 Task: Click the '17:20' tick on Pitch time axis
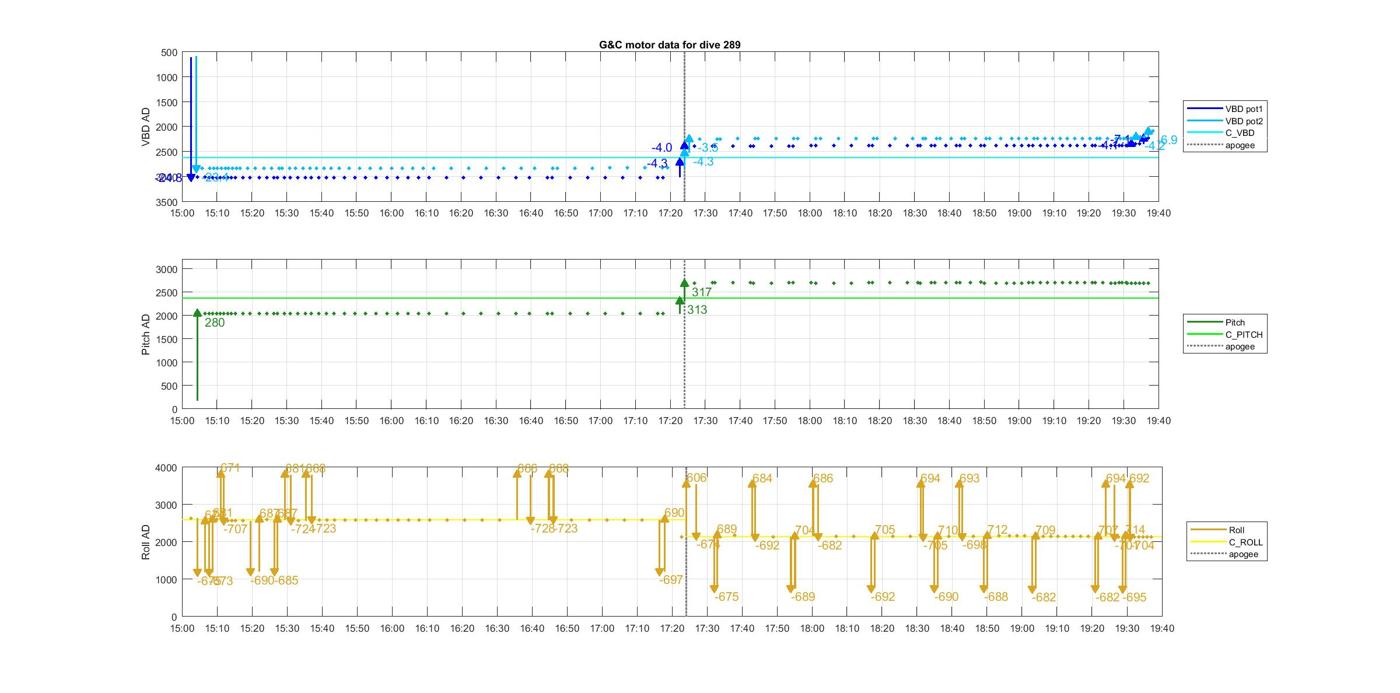click(670, 421)
